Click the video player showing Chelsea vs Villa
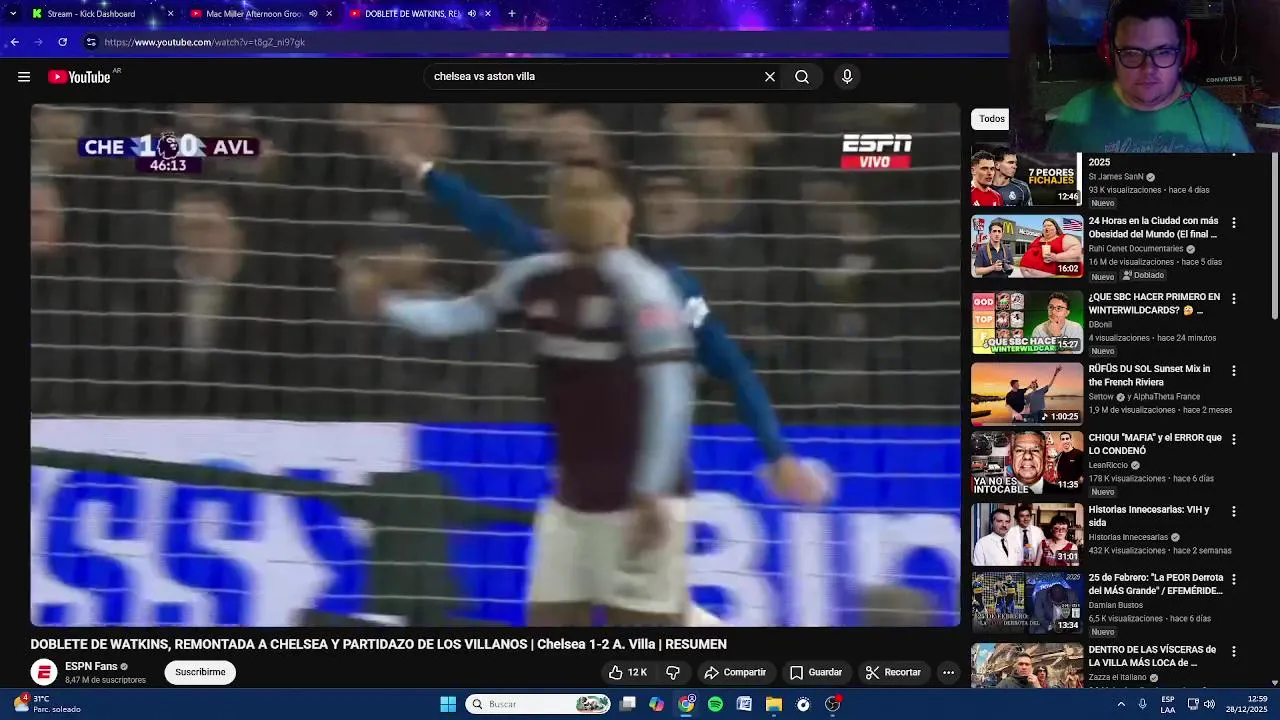1280x720 pixels. pos(495,365)
